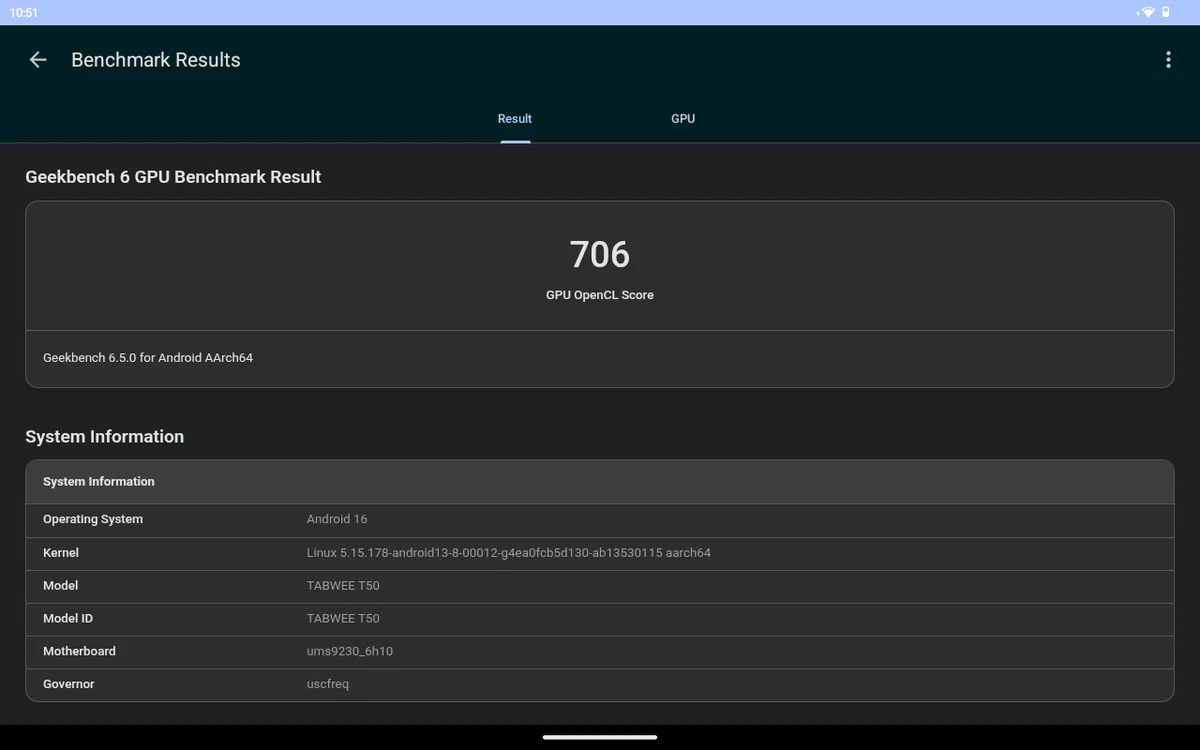The image size is (1200, 750).
Task: Open the three-dot overflow menu
Action: (1168, 60)
